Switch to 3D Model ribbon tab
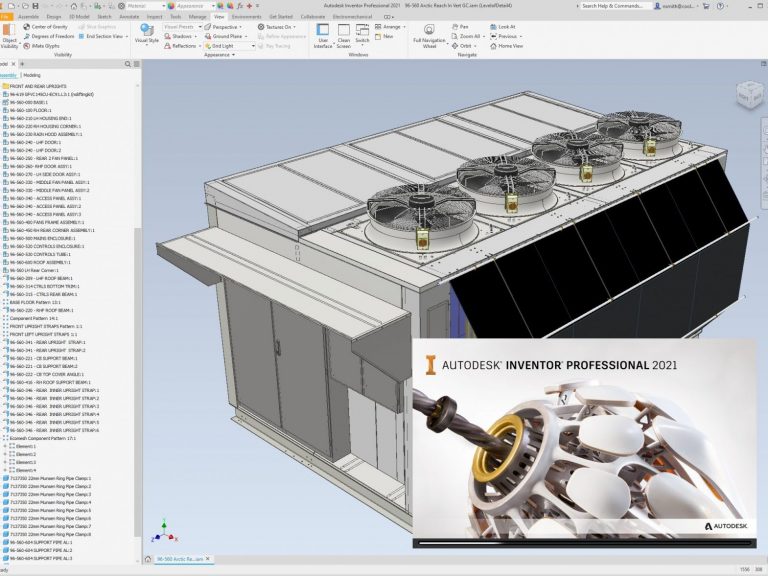This screenshot has width=768, height=576. [x=79, y=17]
